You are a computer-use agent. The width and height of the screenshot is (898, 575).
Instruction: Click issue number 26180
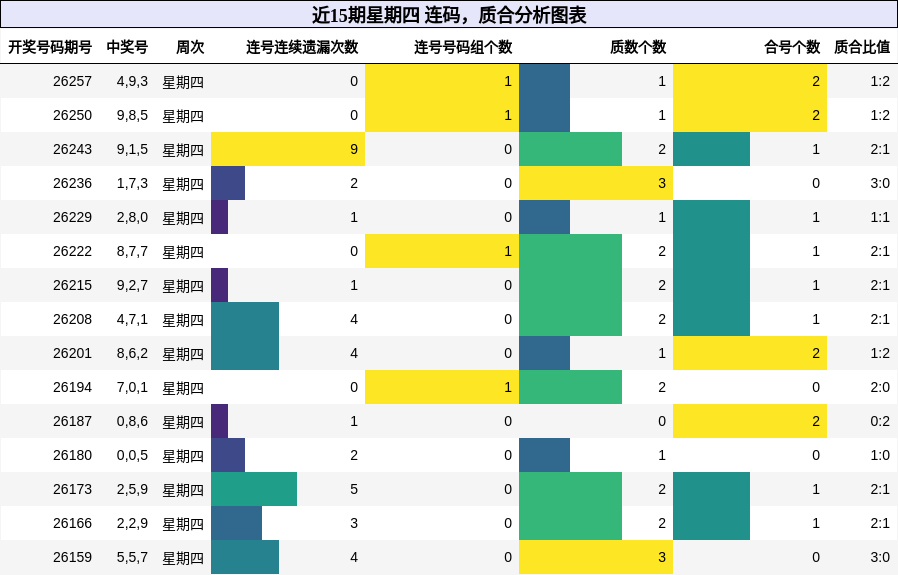pos(72,455)
